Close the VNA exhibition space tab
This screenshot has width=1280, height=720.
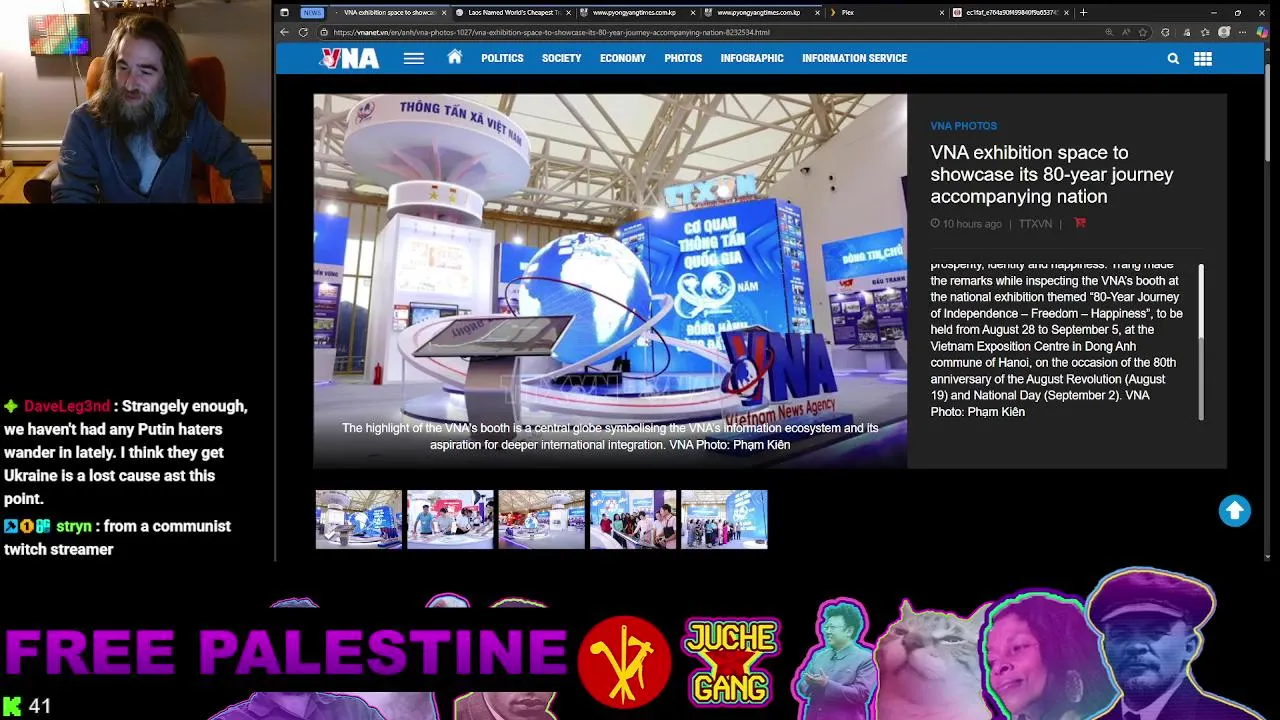(444, 12)
